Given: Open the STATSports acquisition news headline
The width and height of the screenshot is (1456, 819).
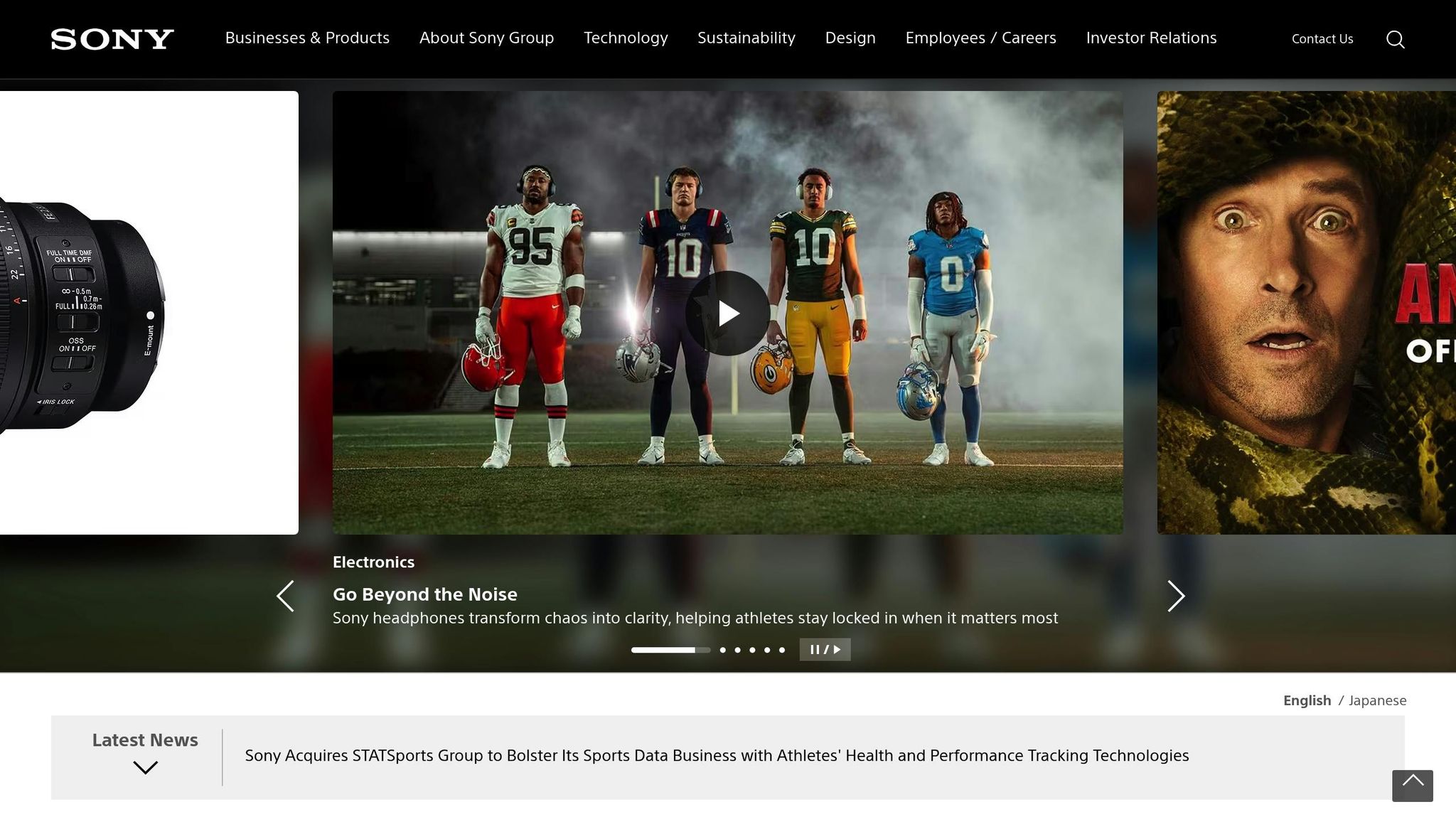Looking at the screenshot, I should [x=717, y=755].
